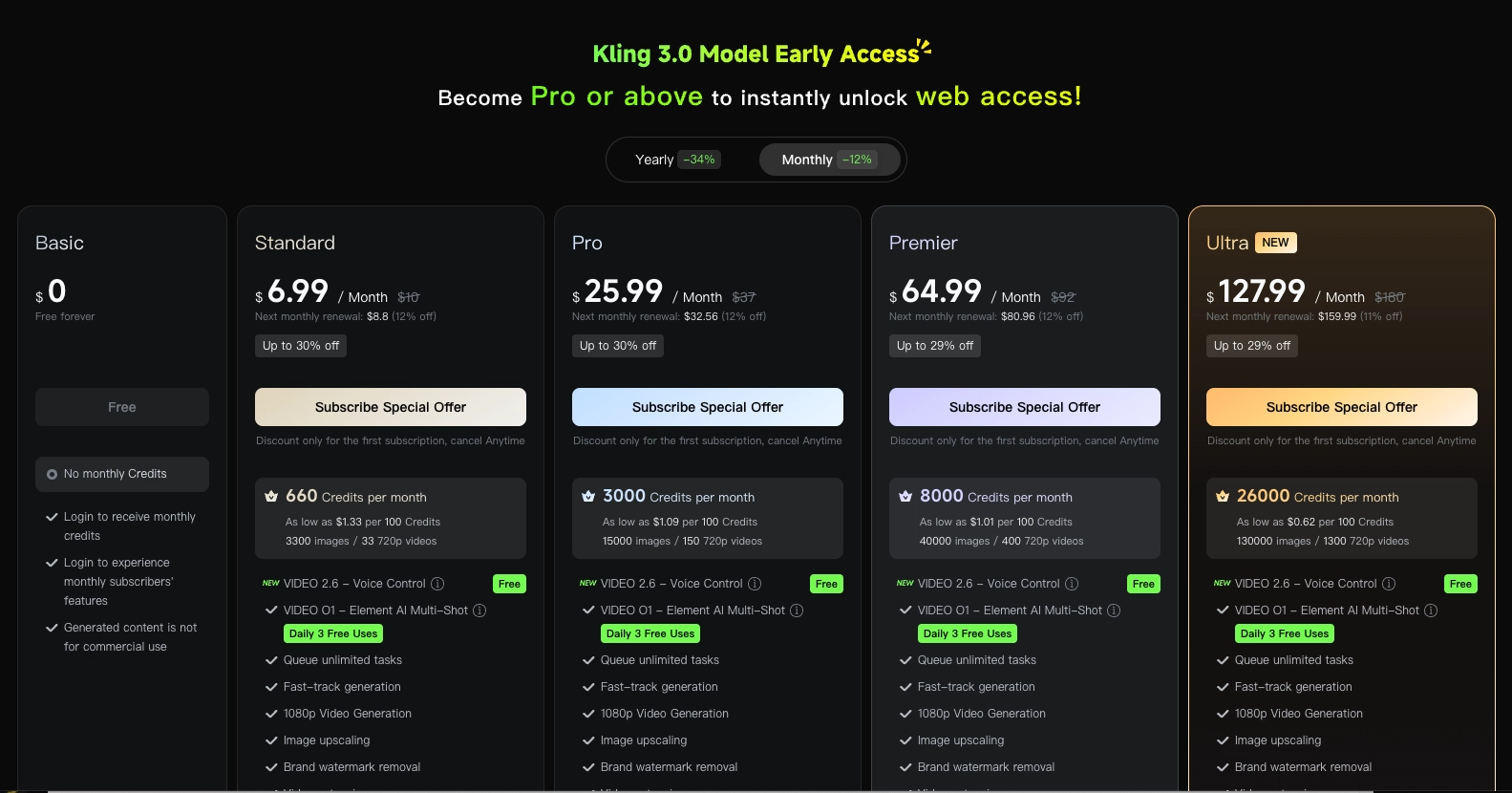
Task: Open info tooltip for Ultra's Element AI Multi-Shot
Action: [x=1431, y=611]
